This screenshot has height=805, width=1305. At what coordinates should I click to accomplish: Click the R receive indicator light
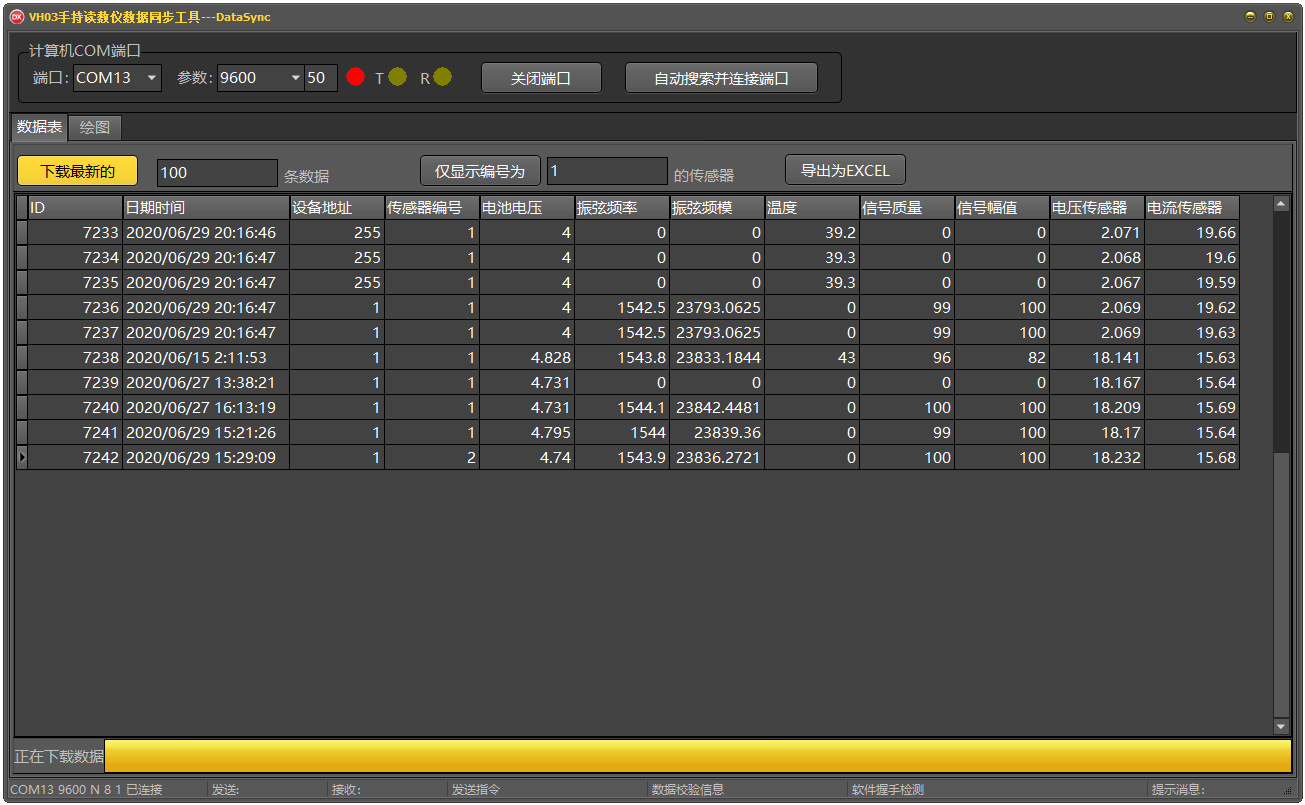[x=442, y=77]
